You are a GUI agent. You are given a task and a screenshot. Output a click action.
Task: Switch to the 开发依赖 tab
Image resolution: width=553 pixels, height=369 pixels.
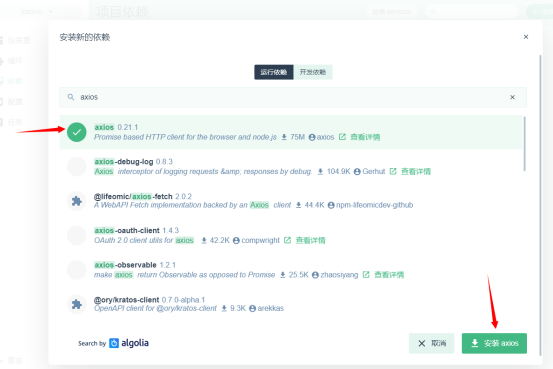313,72
